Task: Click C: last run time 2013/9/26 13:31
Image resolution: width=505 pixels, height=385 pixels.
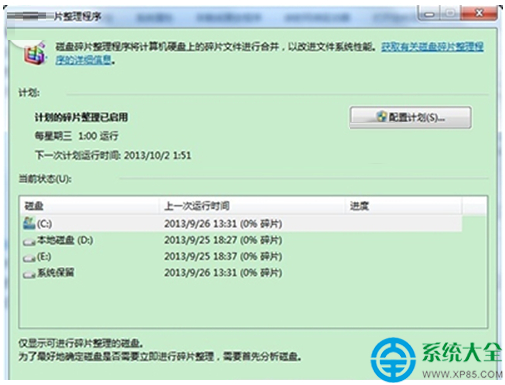Action: 200,224
